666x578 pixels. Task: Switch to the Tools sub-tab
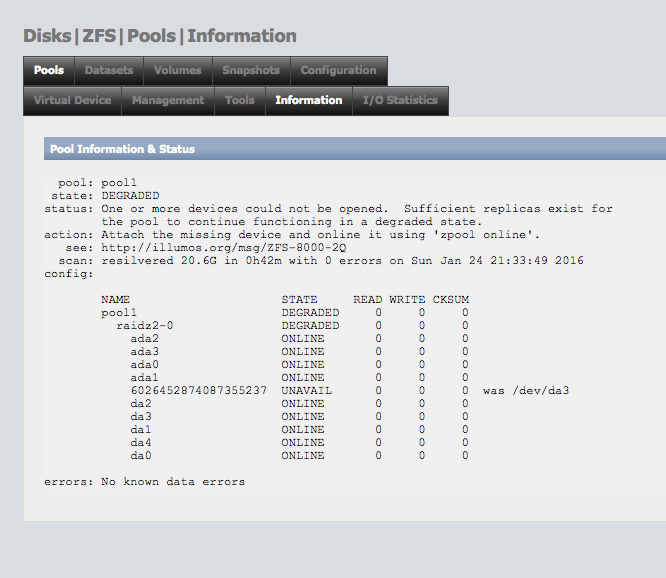tap(240, 101)
